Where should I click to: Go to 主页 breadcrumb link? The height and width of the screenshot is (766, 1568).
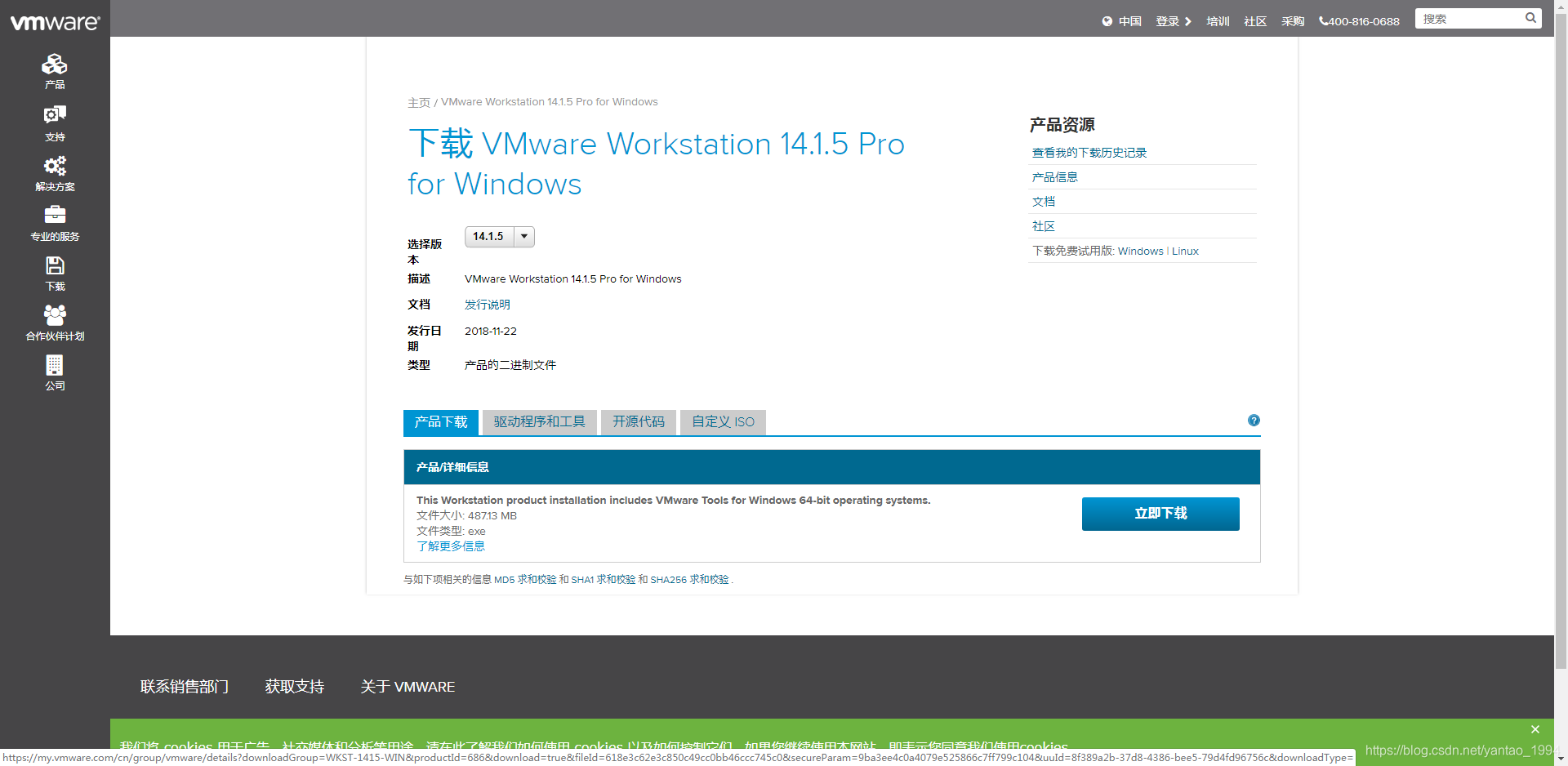click(419, 102)
